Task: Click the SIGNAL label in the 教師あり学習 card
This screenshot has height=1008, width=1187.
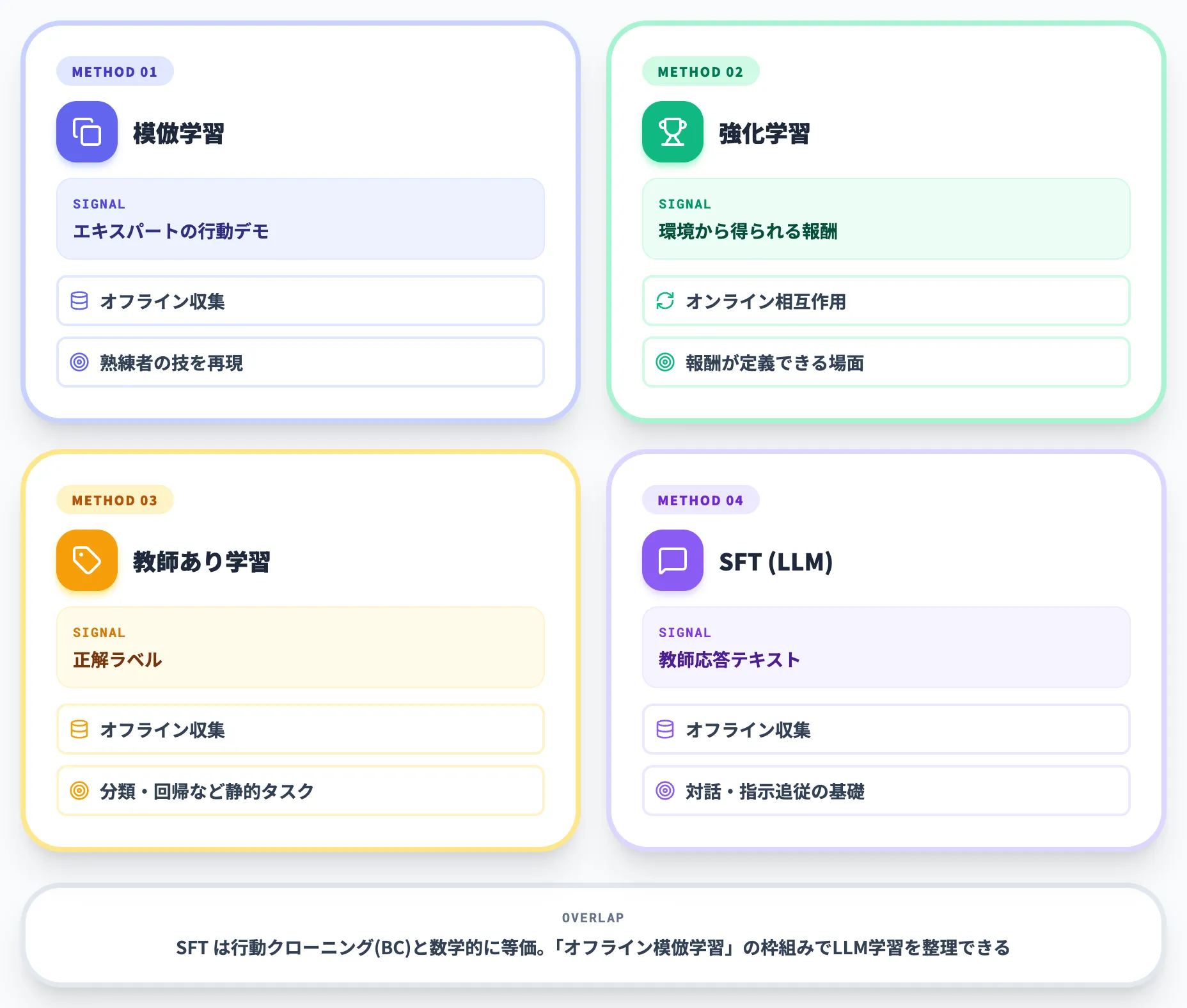Action: coord(99,633)
